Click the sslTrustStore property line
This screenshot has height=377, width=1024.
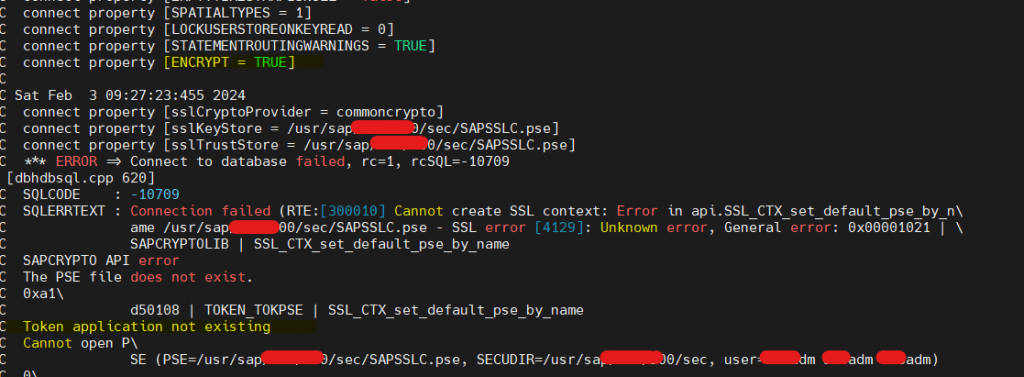(299, 144)
